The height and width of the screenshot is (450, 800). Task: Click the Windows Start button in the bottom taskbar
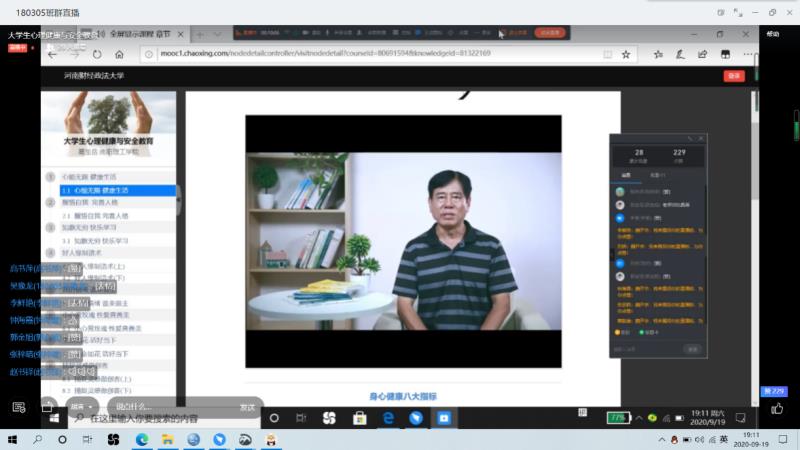click(x=13, y=439)
